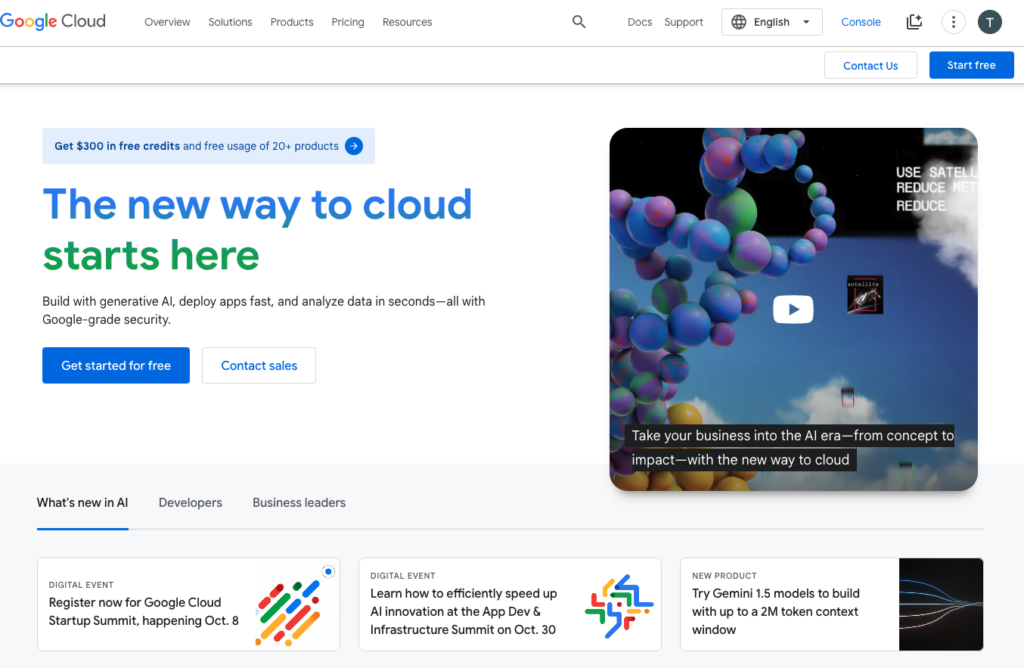Open the App Dev & Infrastructure Summit card

(x=509, y=605)
